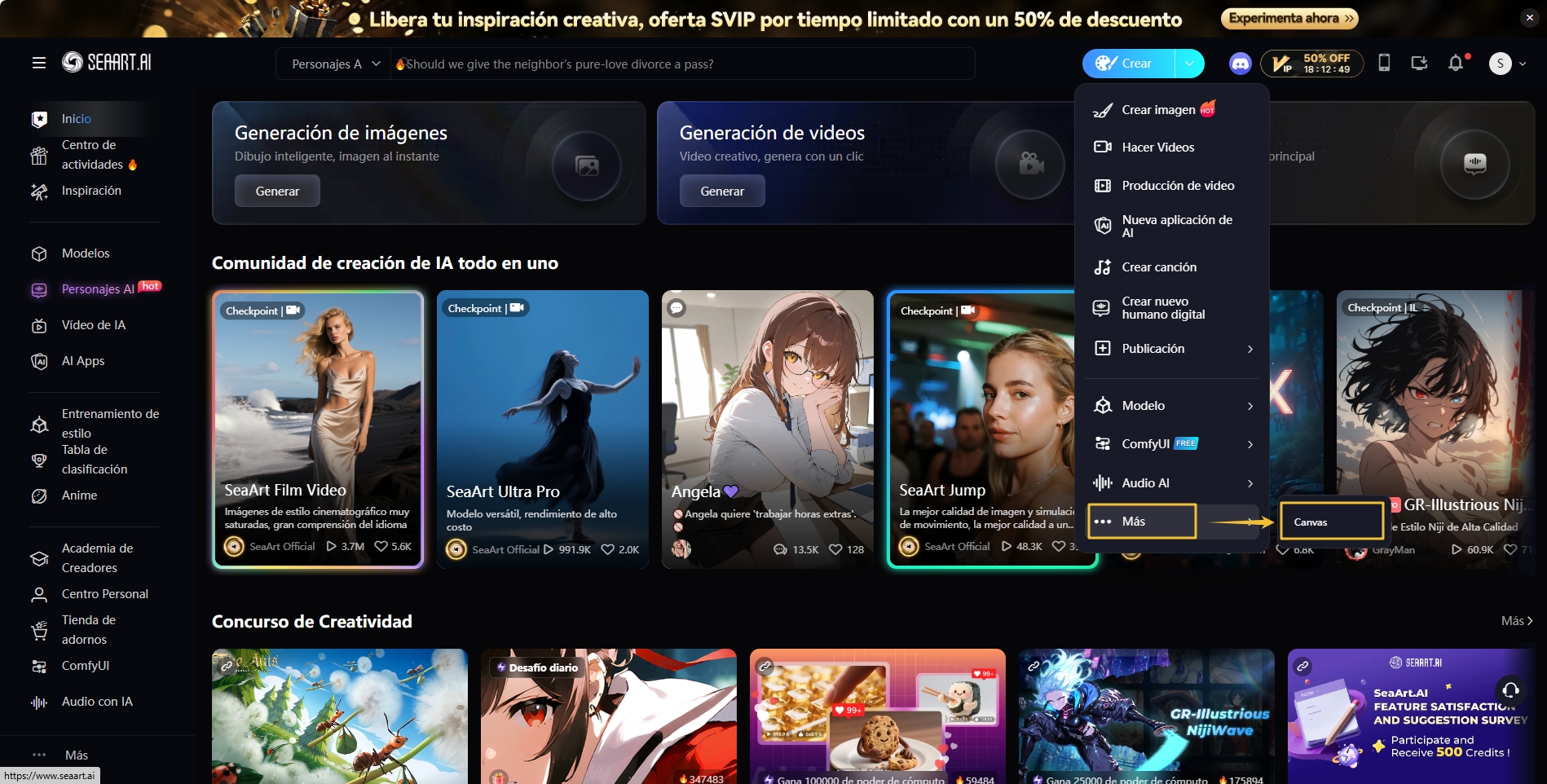1547x784 pixels.
Task: Like the SeaArt Film Video card
Action: [381, 547]
